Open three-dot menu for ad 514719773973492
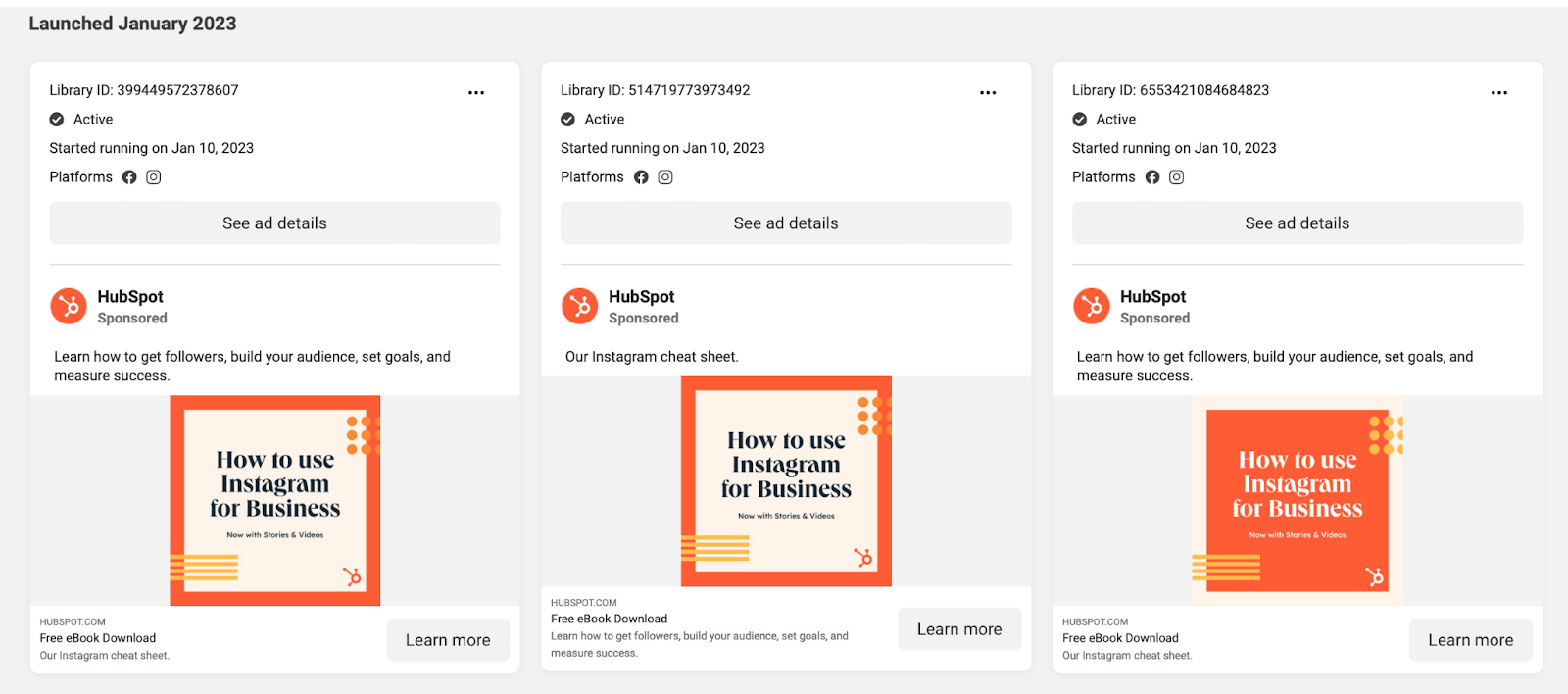This screenshot has width=1568, height=694. (988, 92)
